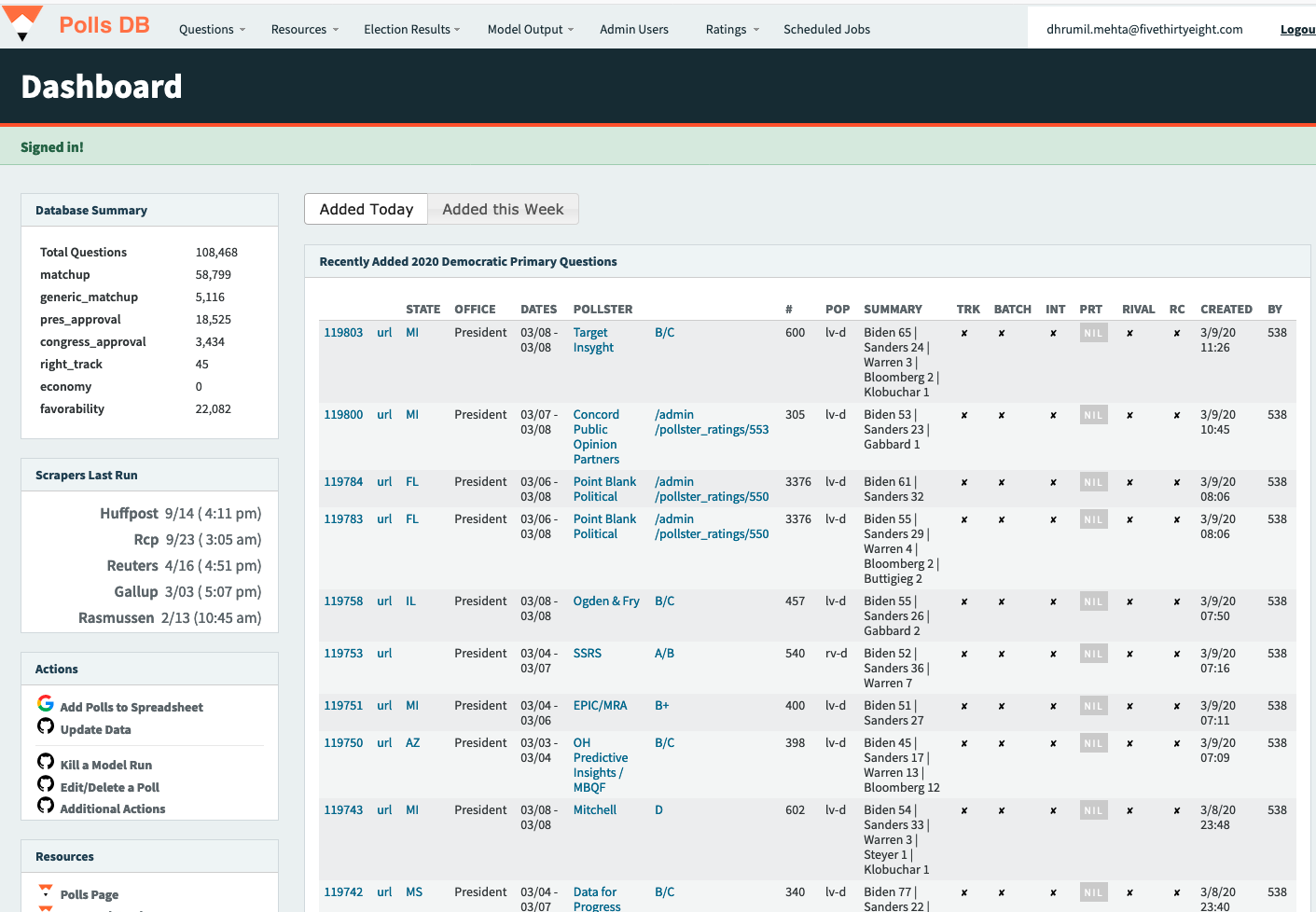Image resolution: width=1316 pixels, height=912 pixels.
Task: Click Update Data action
Action: click(x=95, y=730)
